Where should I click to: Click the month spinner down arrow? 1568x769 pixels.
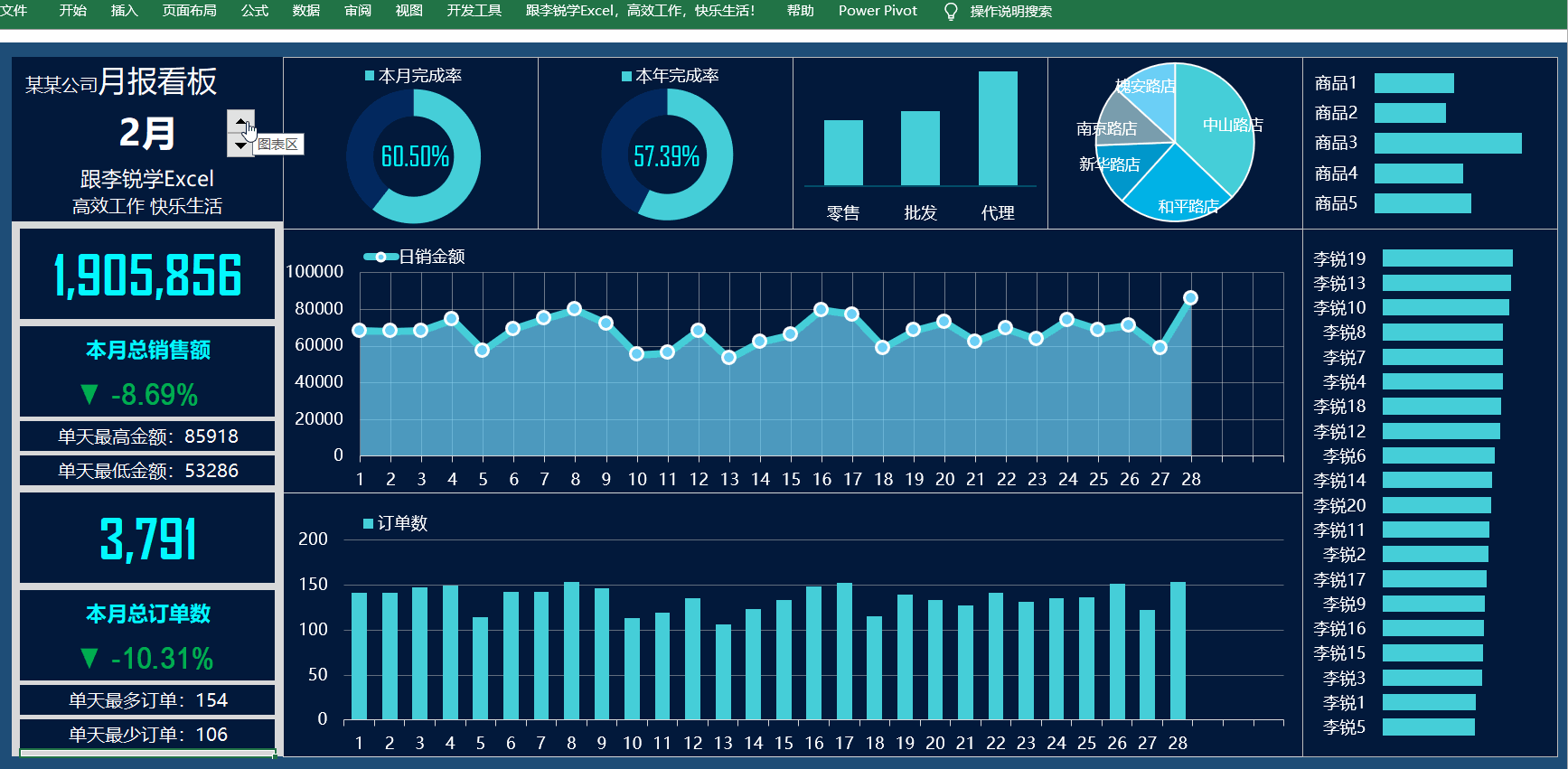coord(239,145)
